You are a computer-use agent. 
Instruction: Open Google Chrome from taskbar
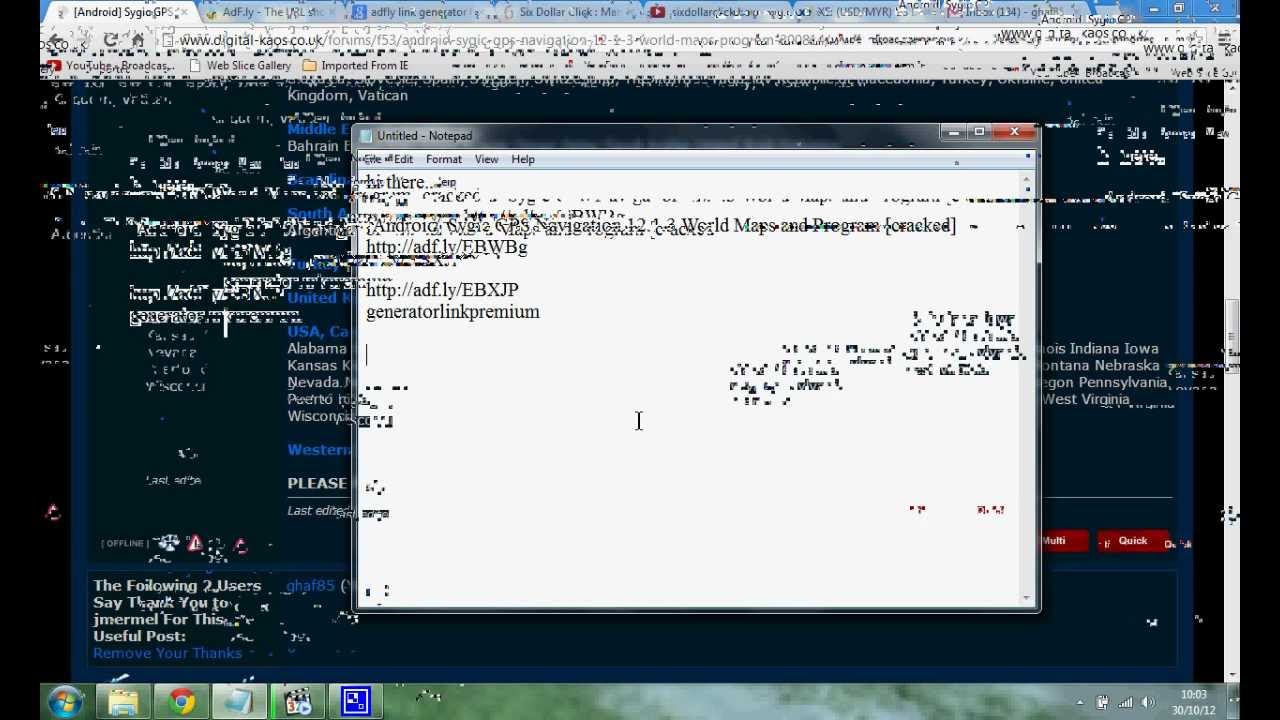pyautogui.click(x=181, y=702)
